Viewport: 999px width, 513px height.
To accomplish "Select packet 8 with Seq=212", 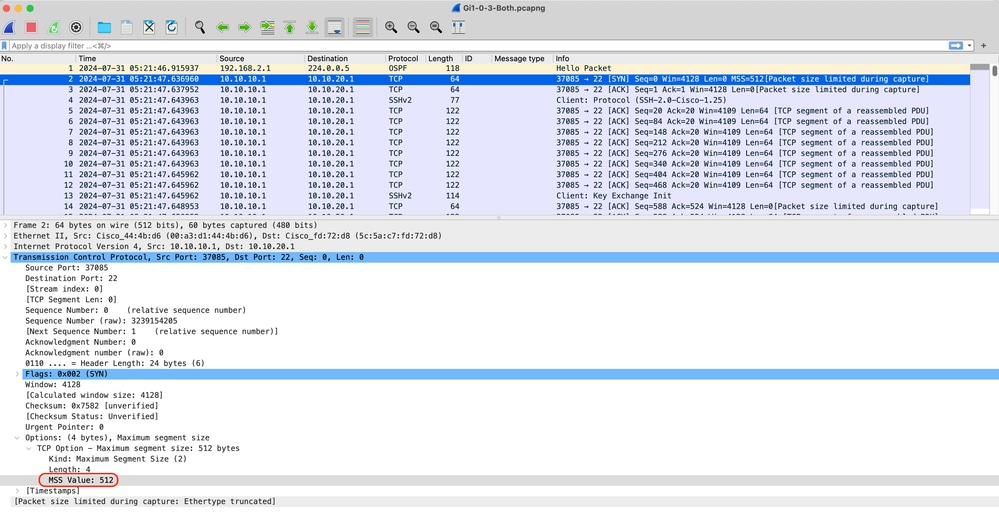I will tap(485, 143).
